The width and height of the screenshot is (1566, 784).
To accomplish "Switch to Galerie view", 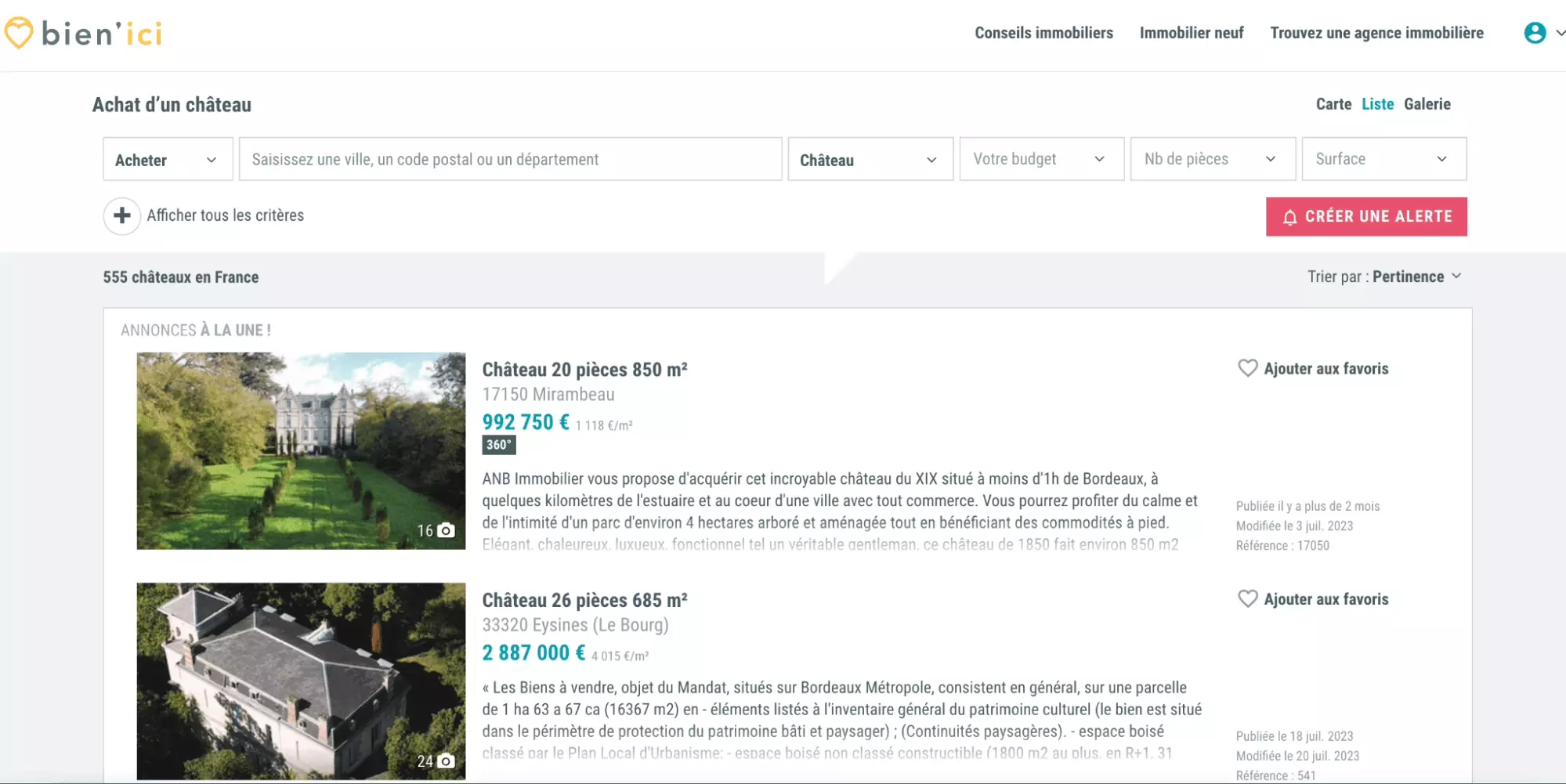I will coord(1427,104).
